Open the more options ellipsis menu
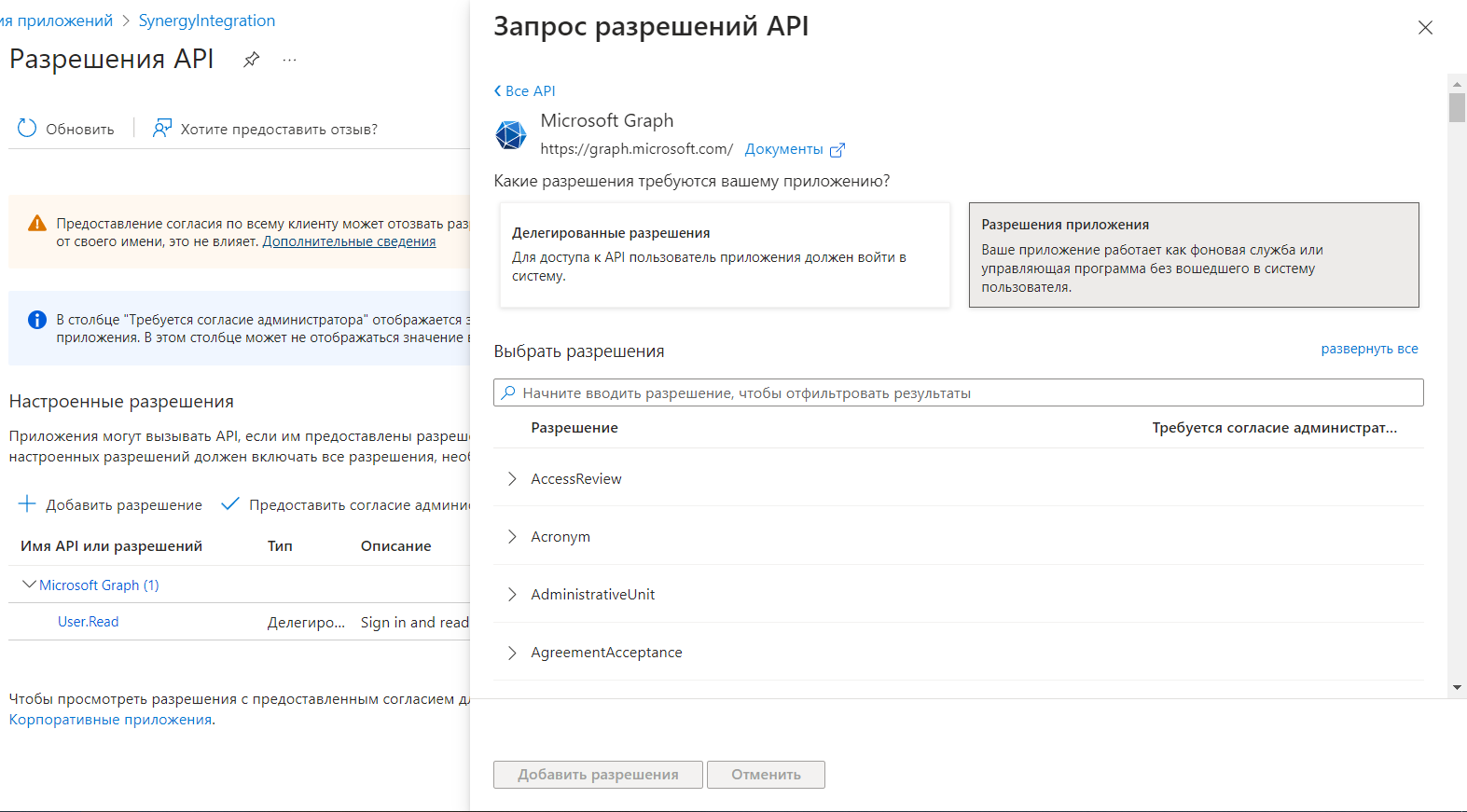 [x=290, y=60]
